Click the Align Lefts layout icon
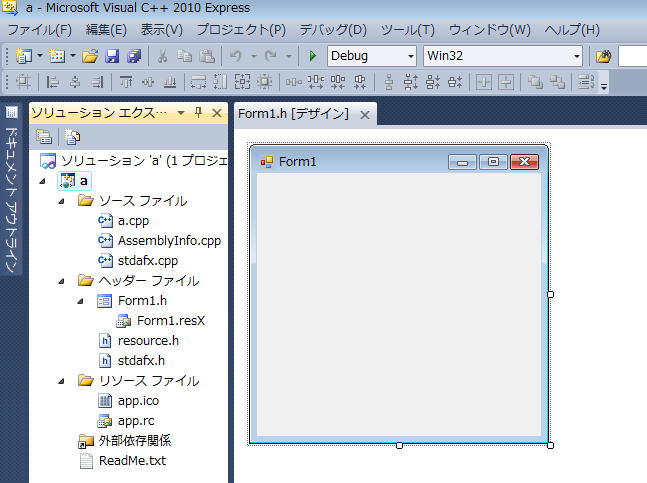This screenshot has width=647, height=483. 53,82
